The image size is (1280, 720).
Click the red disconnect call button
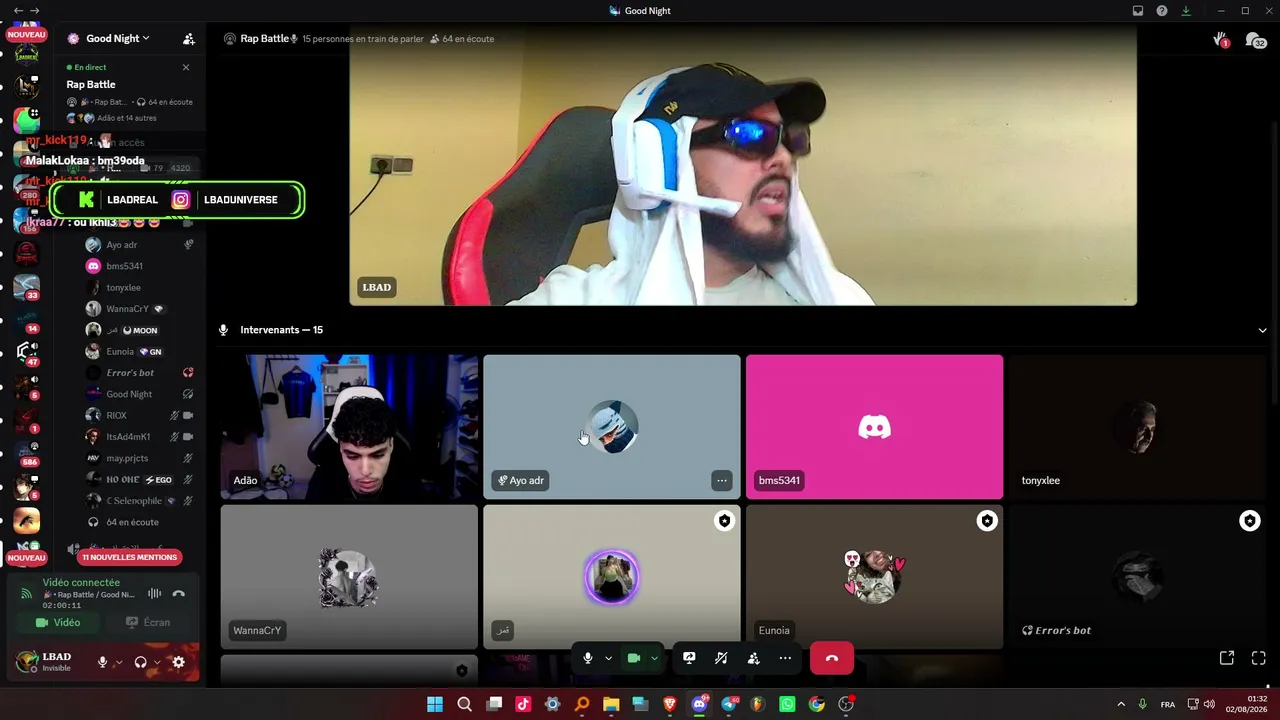tap(831, 658)
